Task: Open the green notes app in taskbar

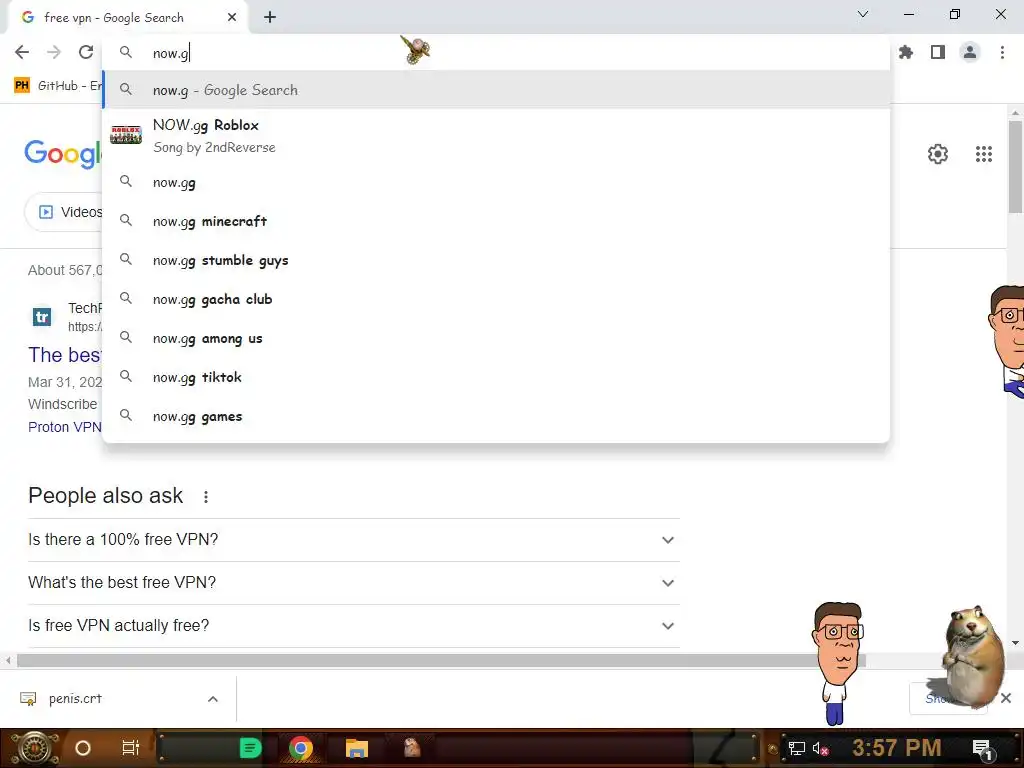Action: click(x=250, y=748)
